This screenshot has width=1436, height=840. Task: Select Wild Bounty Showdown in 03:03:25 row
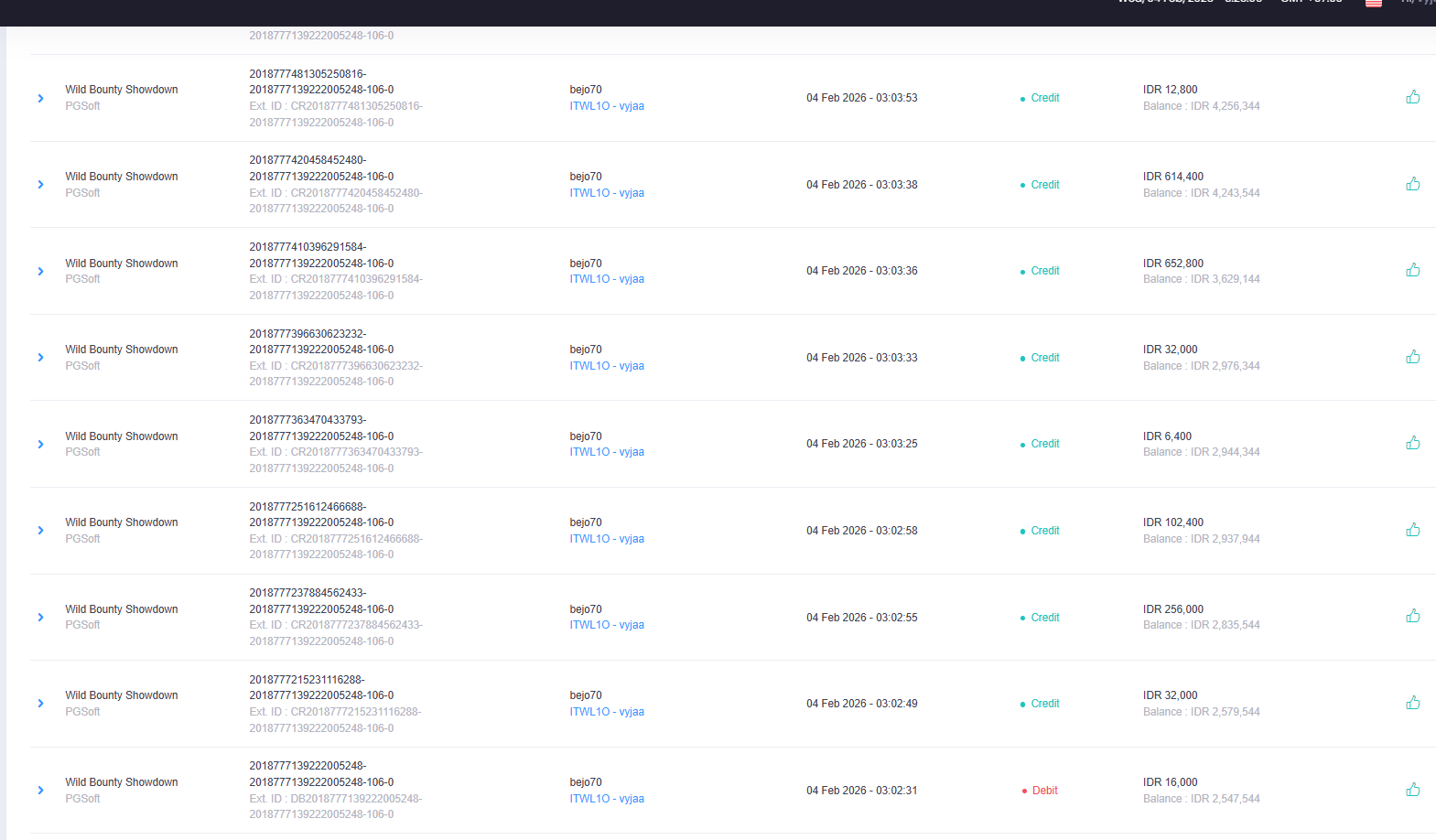(122, 436)
